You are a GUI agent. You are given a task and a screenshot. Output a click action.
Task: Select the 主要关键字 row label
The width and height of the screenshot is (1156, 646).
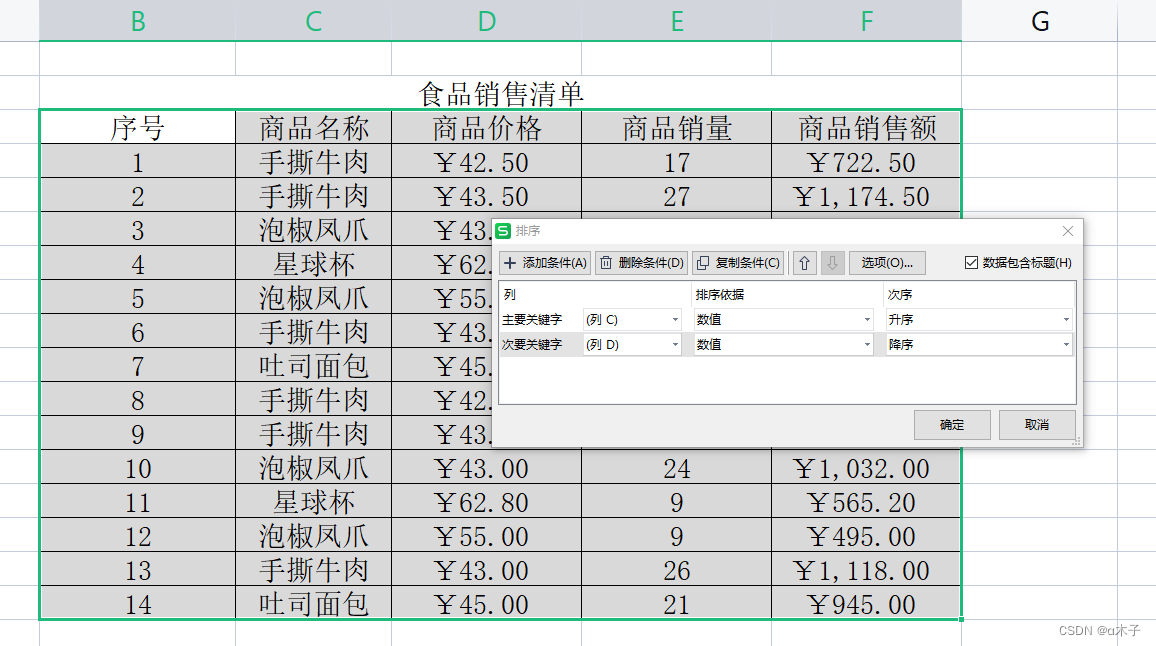(532, 319)
